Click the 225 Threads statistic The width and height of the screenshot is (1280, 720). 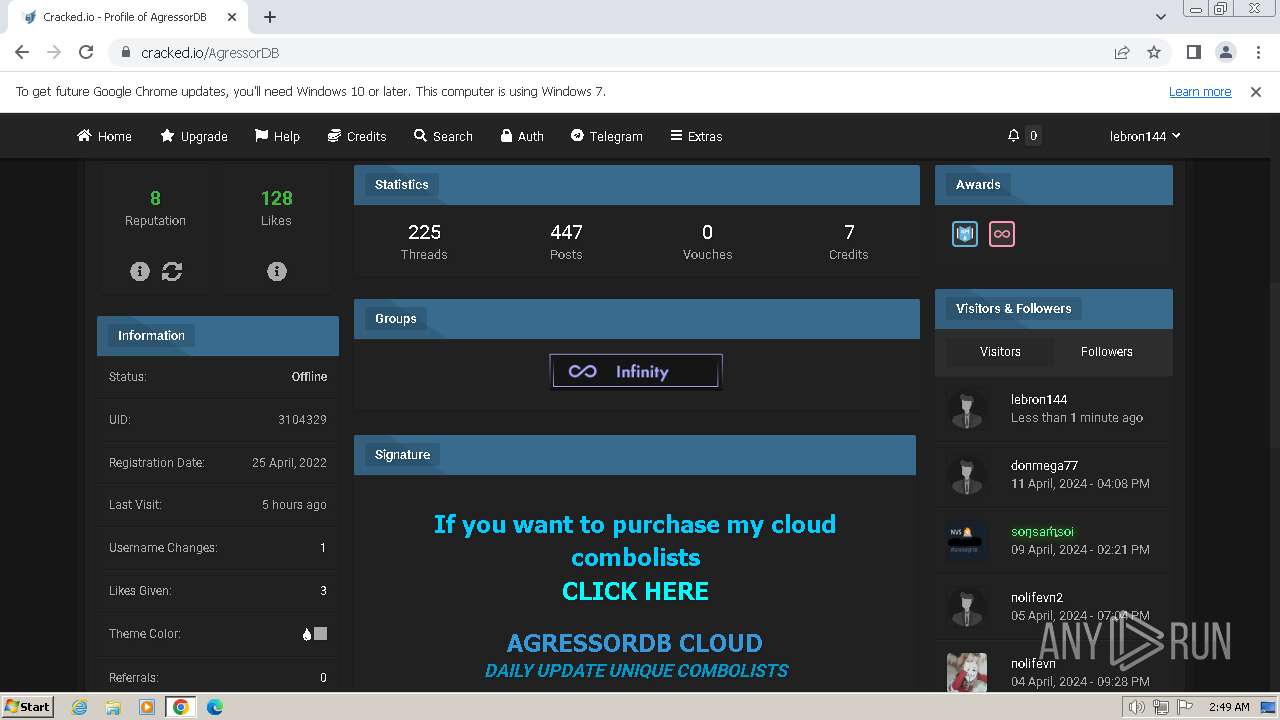click(x=424, y=241)
